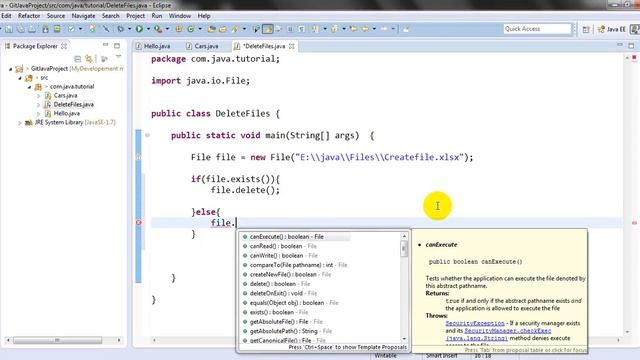Close the DeleteFiles.java editor tab

point(292,46)
